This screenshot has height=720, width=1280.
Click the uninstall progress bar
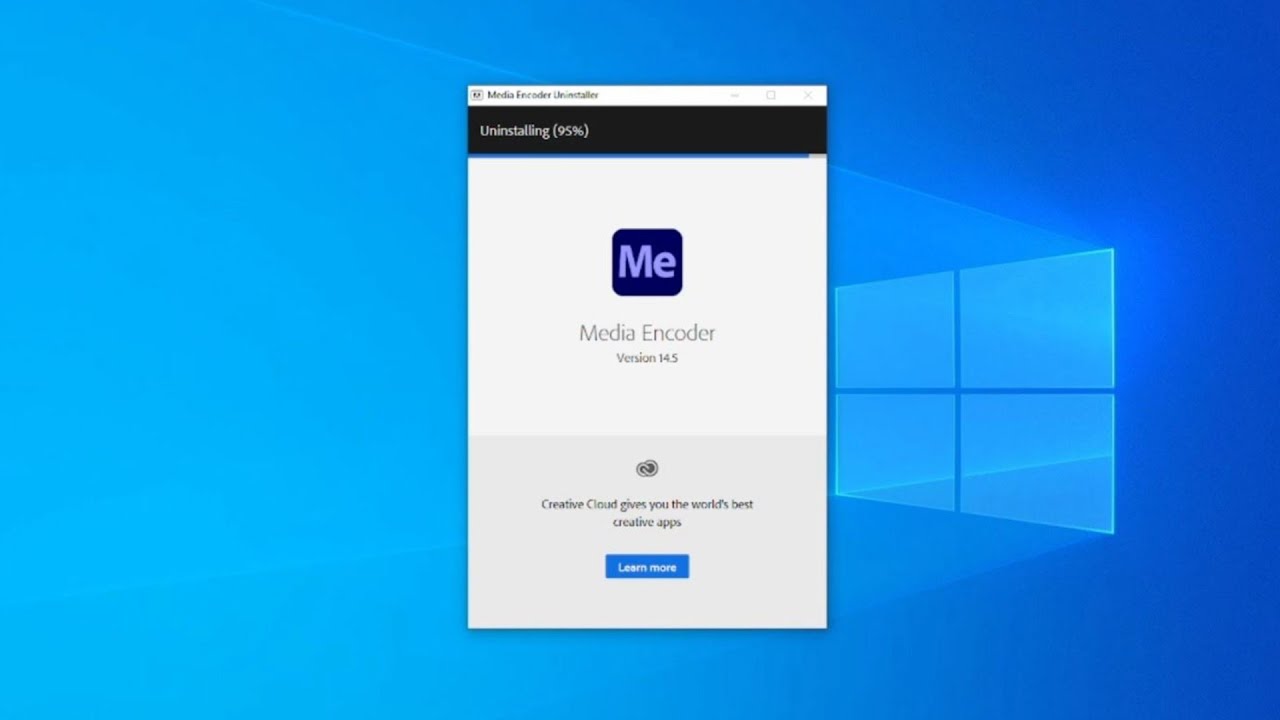[x=647, y=156]
